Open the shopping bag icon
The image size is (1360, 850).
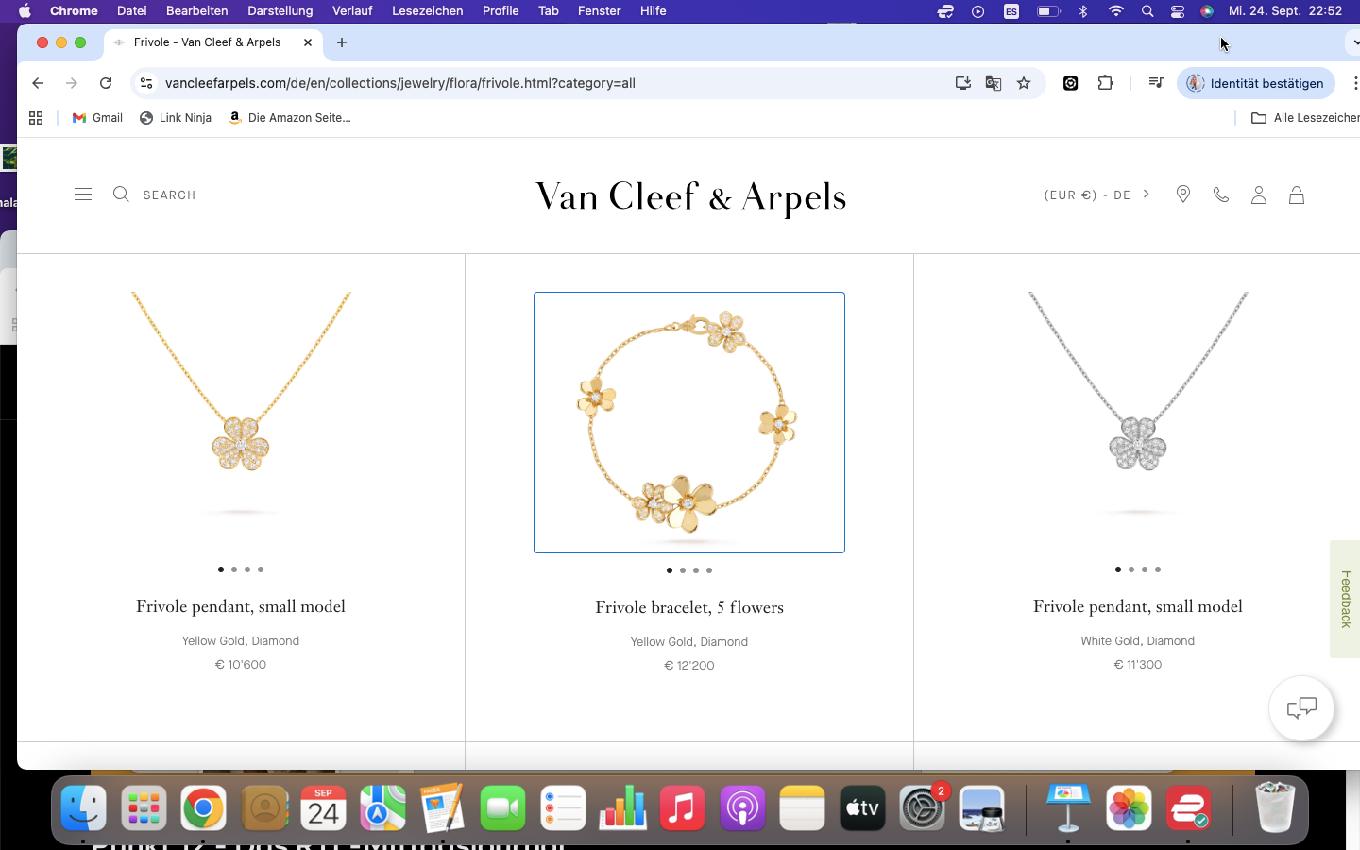[x=1296, y=195]
